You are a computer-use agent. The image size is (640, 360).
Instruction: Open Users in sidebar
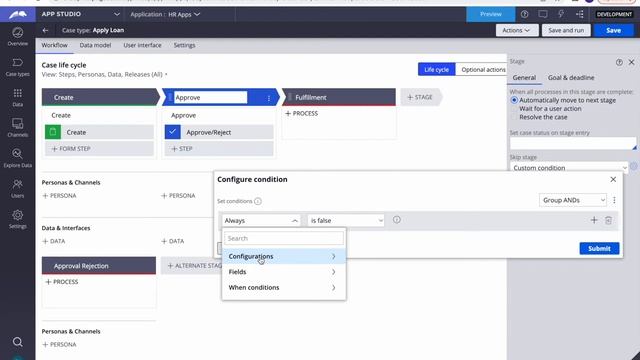18,188
